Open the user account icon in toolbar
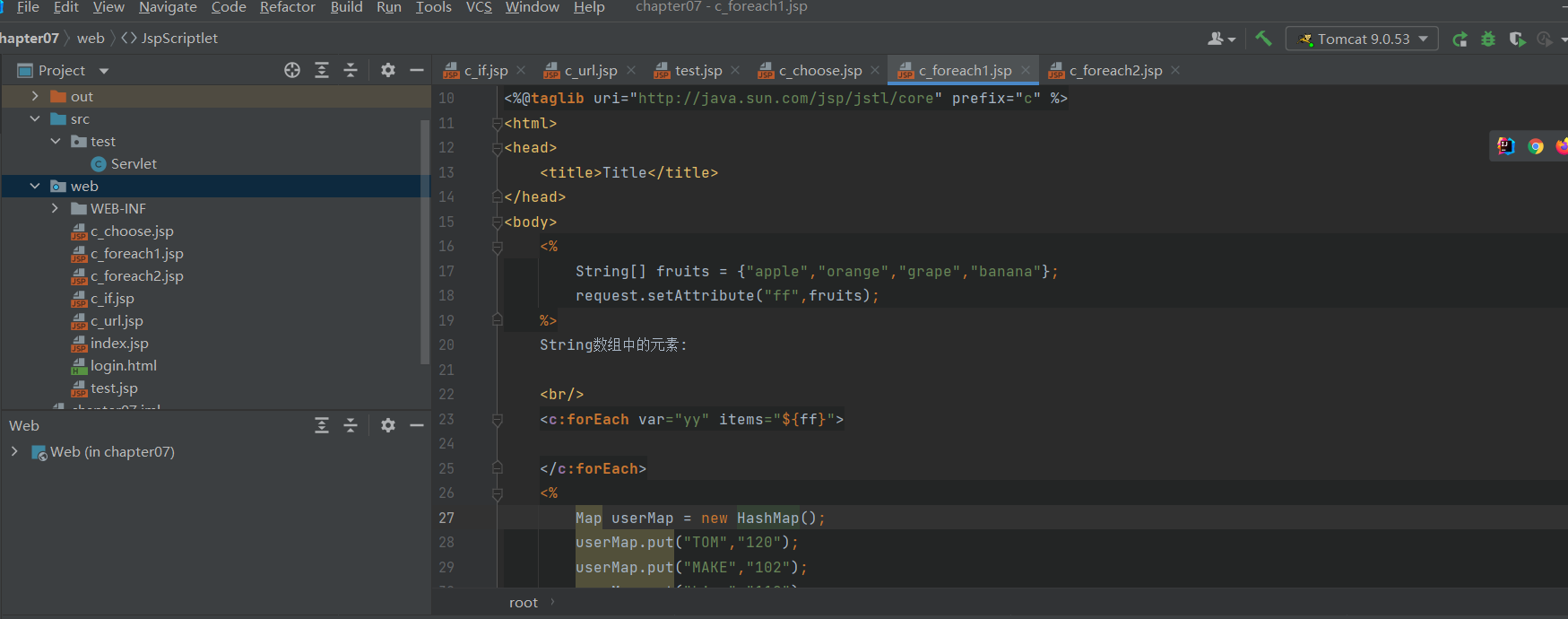Image resolution: width=1568 pixels, height=619 pixels. [1220, 39]
